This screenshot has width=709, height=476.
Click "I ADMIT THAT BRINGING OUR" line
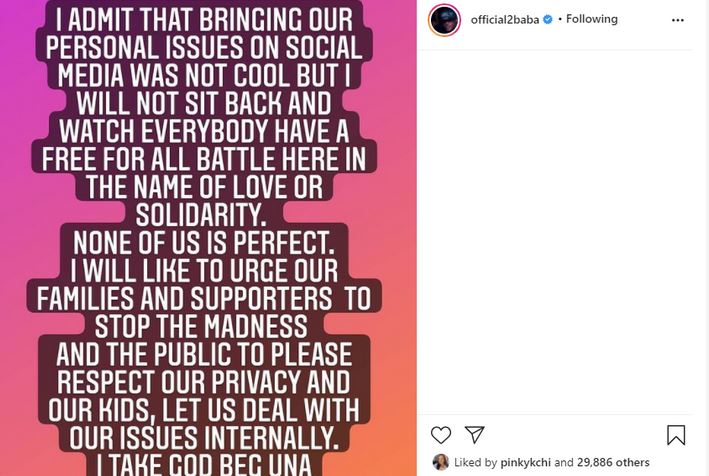pos(209,21)
